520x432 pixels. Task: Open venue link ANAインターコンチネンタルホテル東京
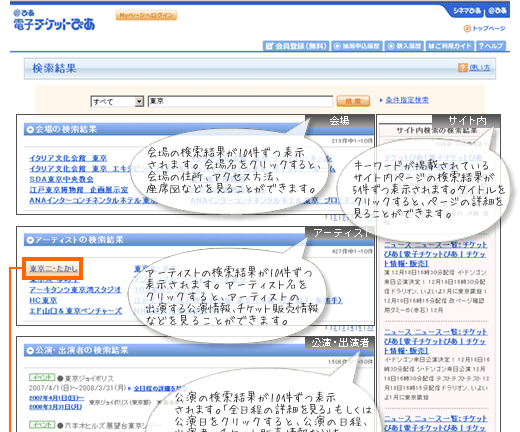93,200
